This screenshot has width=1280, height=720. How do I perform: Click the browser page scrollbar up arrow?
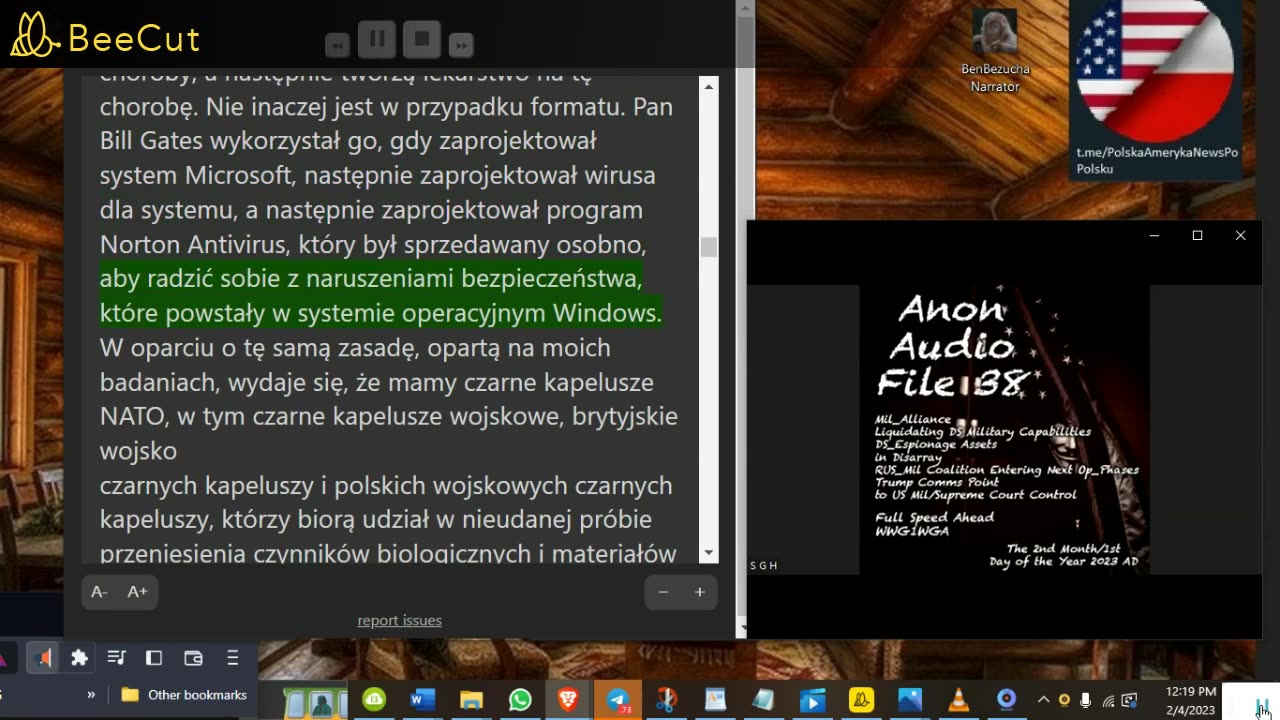(743, 9)
